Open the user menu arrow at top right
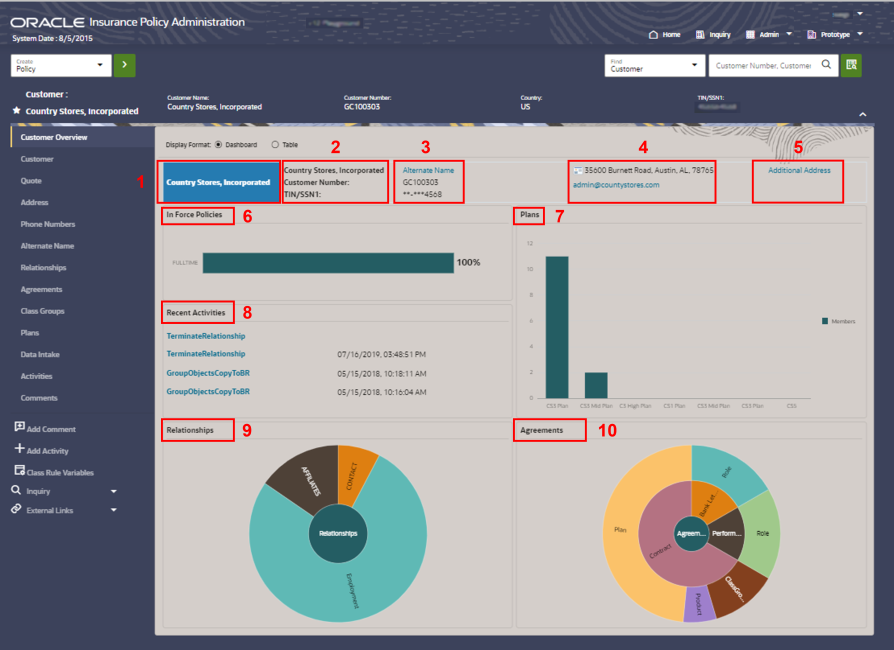894x650 pixels. (860, 14)
